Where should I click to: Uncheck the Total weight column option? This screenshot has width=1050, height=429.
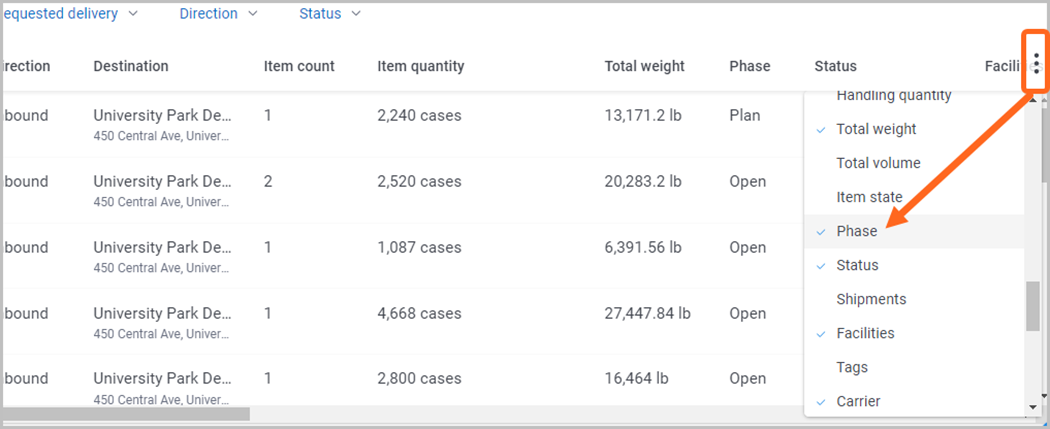(x=914, y=129)
